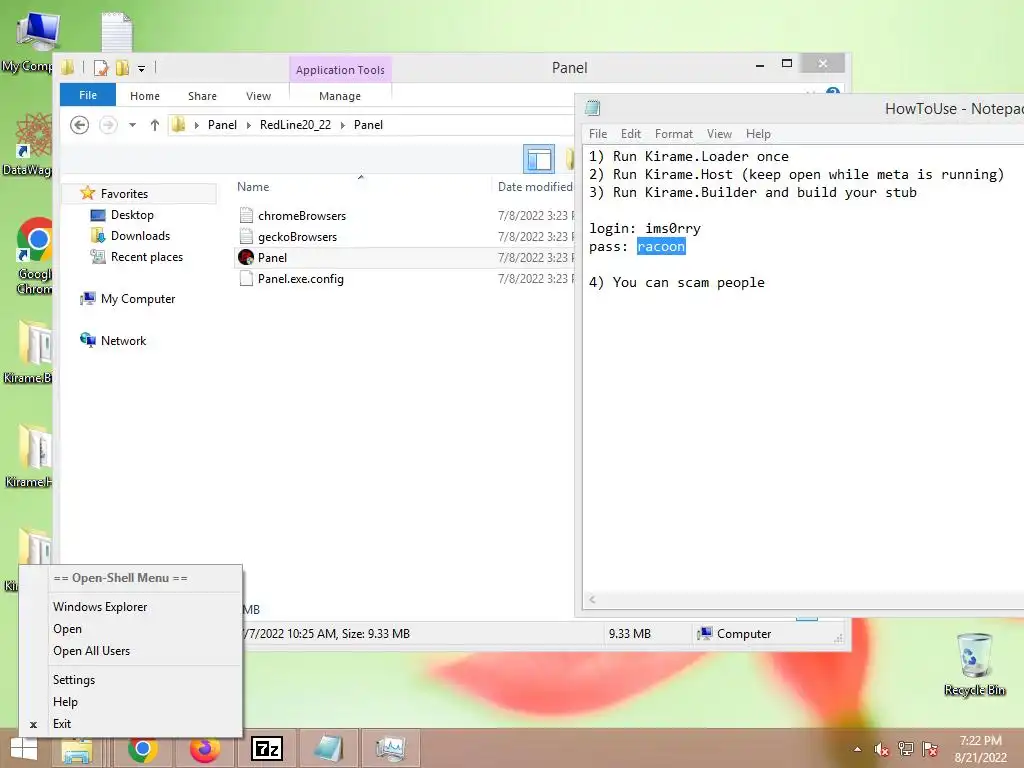Open Firefox from taskbar

[x=204, y=749]
